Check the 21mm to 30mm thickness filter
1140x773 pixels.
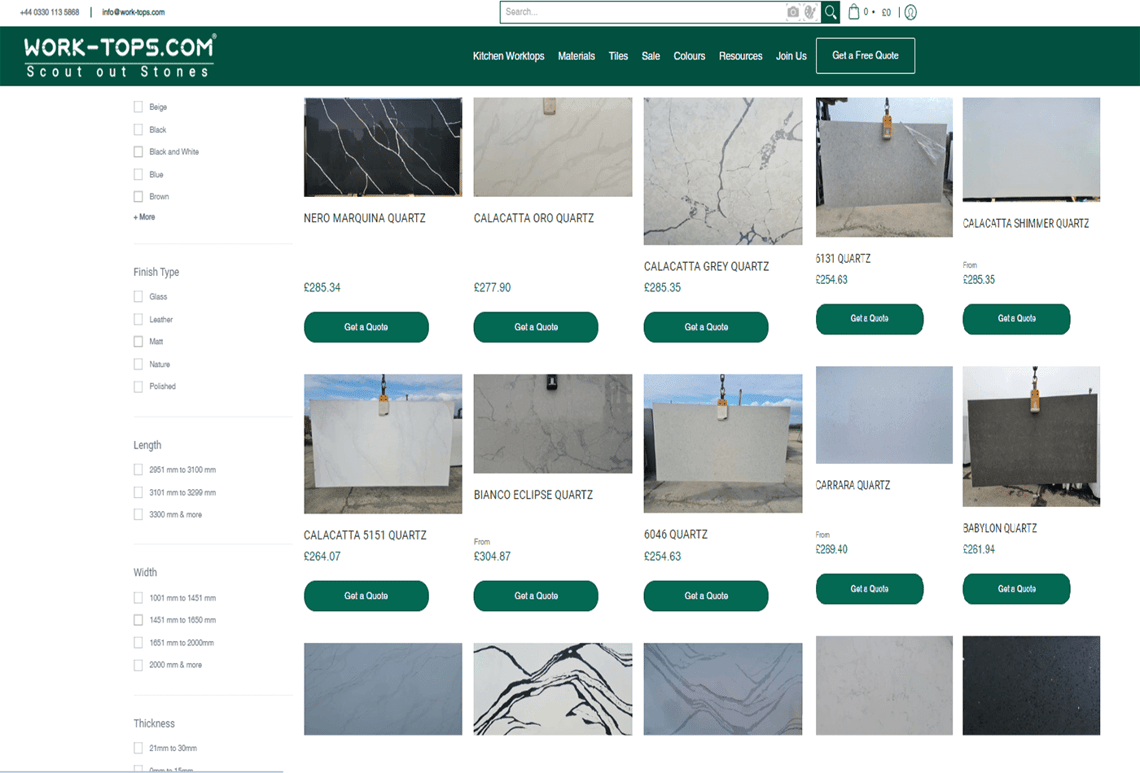tap(137, 747)
